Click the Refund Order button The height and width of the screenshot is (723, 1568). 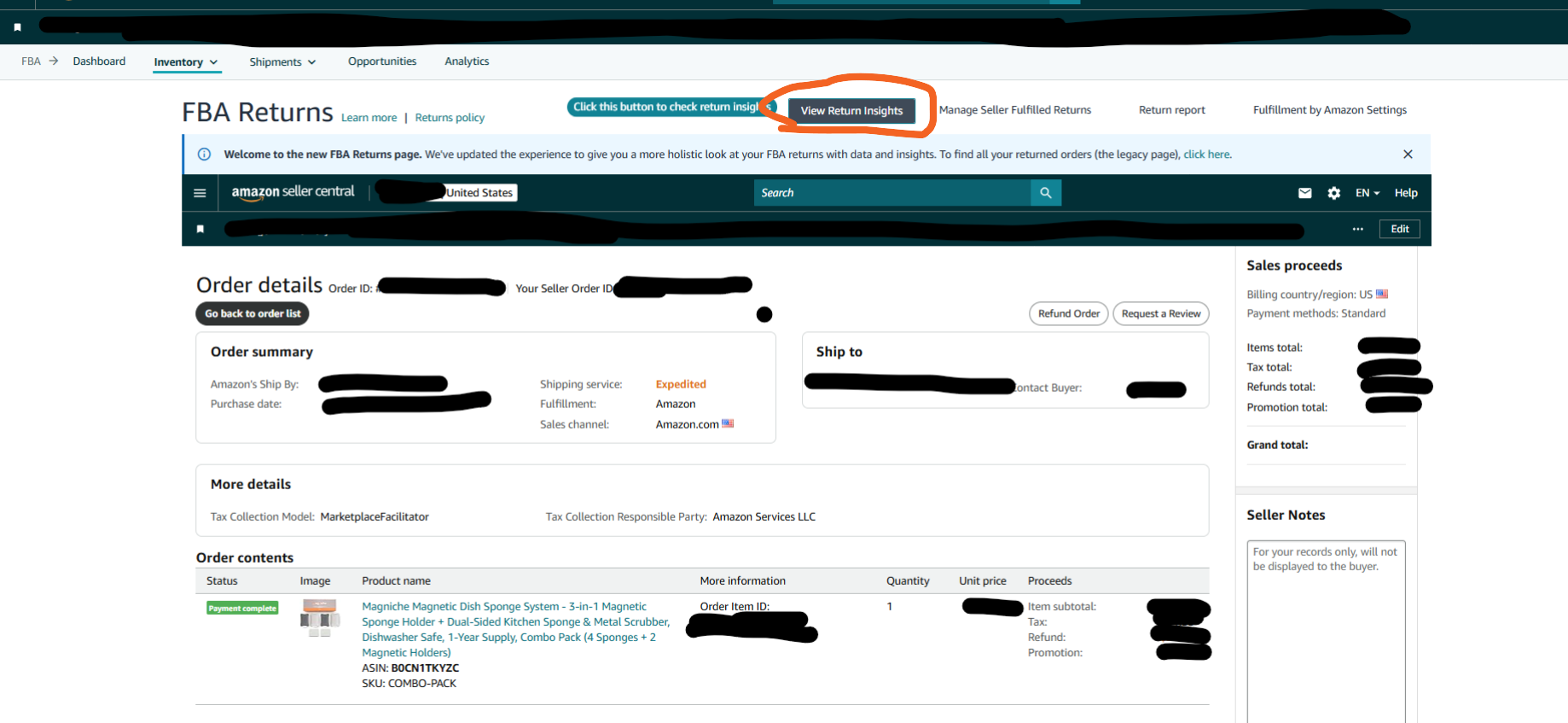pyautogui.click(x=1069, y=313)
